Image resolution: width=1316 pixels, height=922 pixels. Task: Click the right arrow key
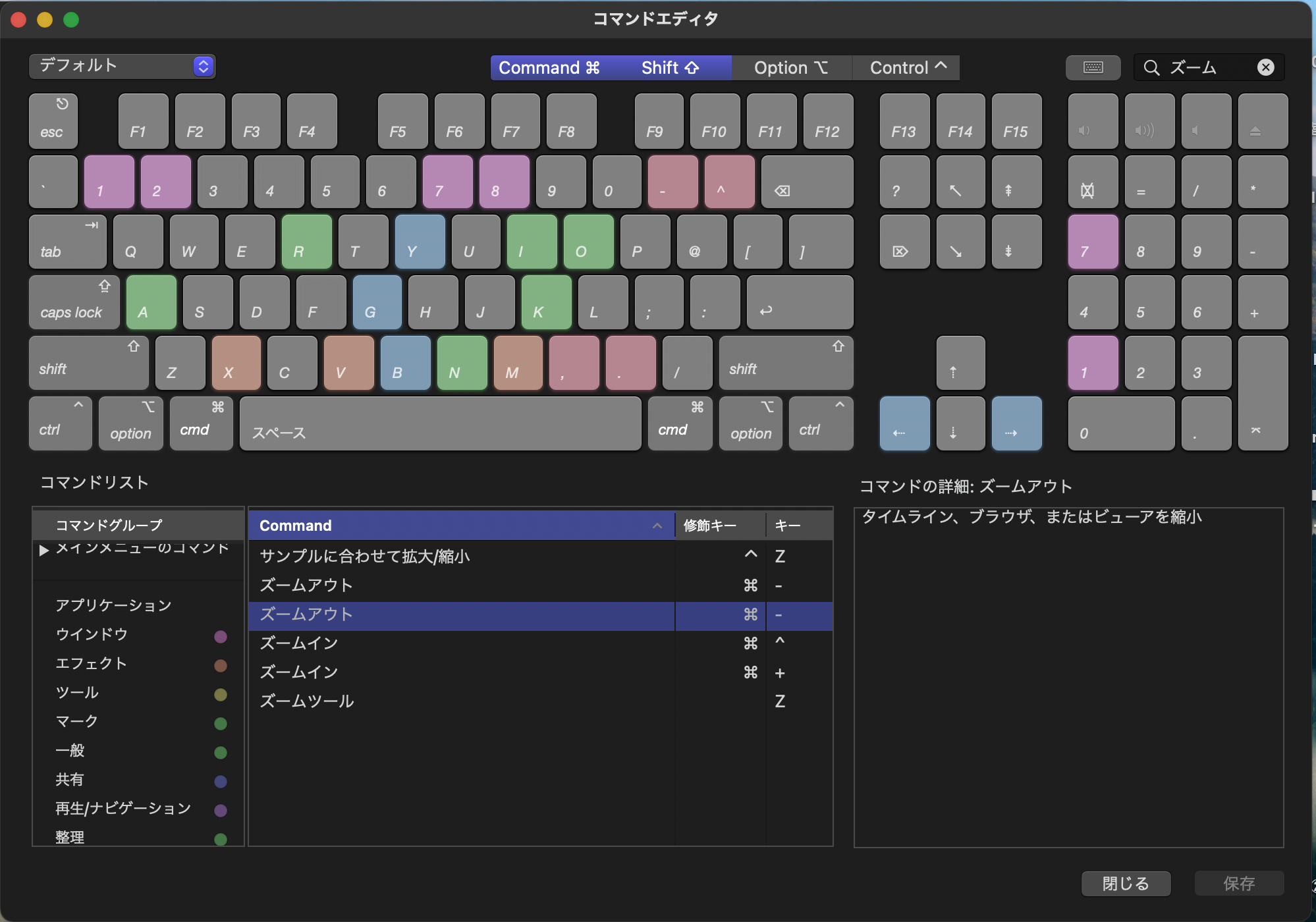click(x=1016, y=423)
